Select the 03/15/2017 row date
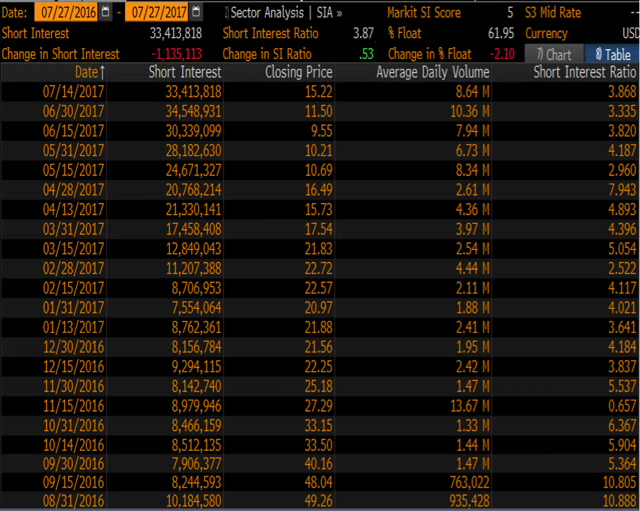640x511 pixels. 73,249
